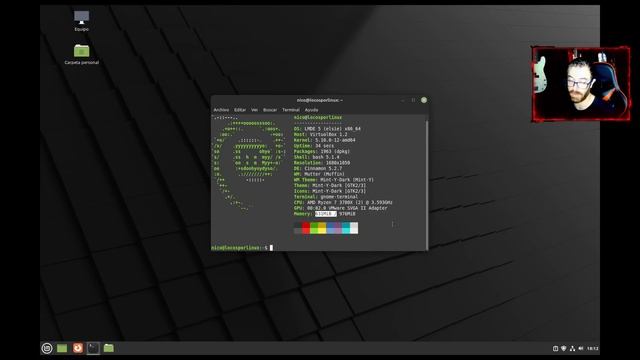Open the Terminal menu in menu bar
The height and width of the screenshot is (360, 640).
pyautogui.click(x=291, y=110)
